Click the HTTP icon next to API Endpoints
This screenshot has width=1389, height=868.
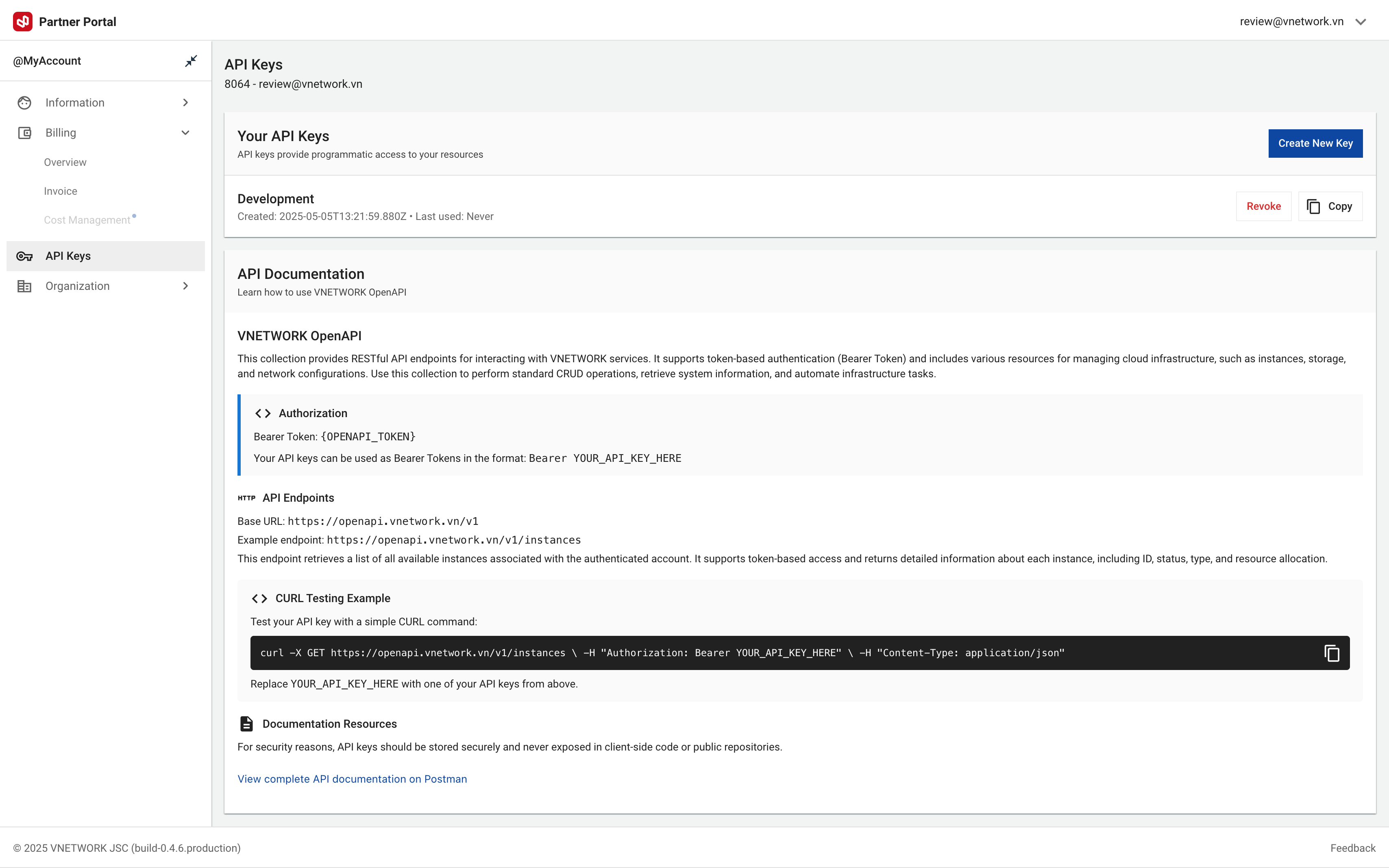246,498
